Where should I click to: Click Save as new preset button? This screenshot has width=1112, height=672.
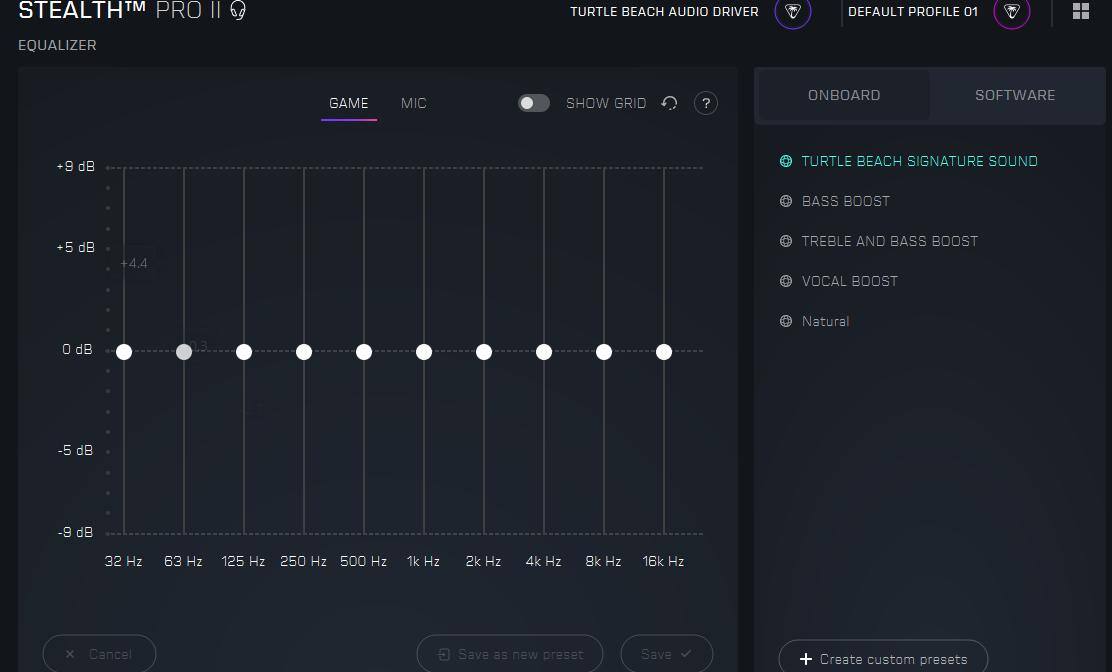510,654
